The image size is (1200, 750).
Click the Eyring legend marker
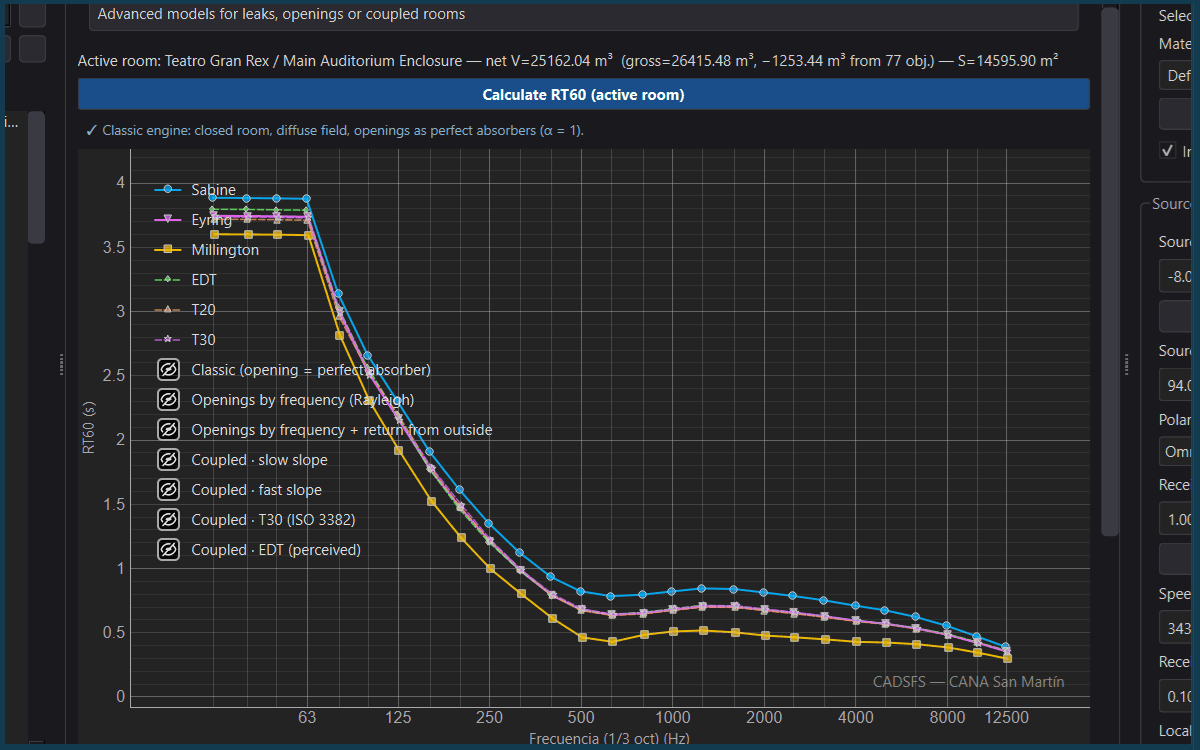(168, 220)
